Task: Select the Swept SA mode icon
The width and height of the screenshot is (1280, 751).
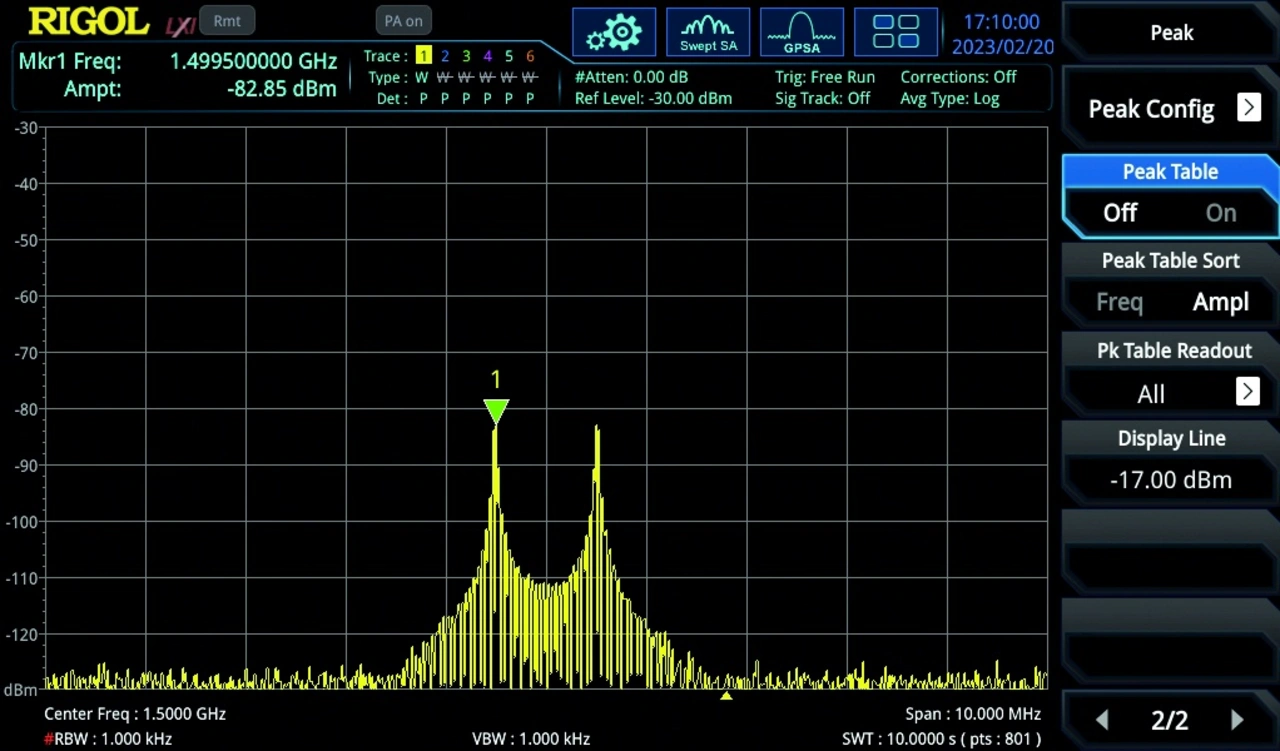Action: point(708,33)
